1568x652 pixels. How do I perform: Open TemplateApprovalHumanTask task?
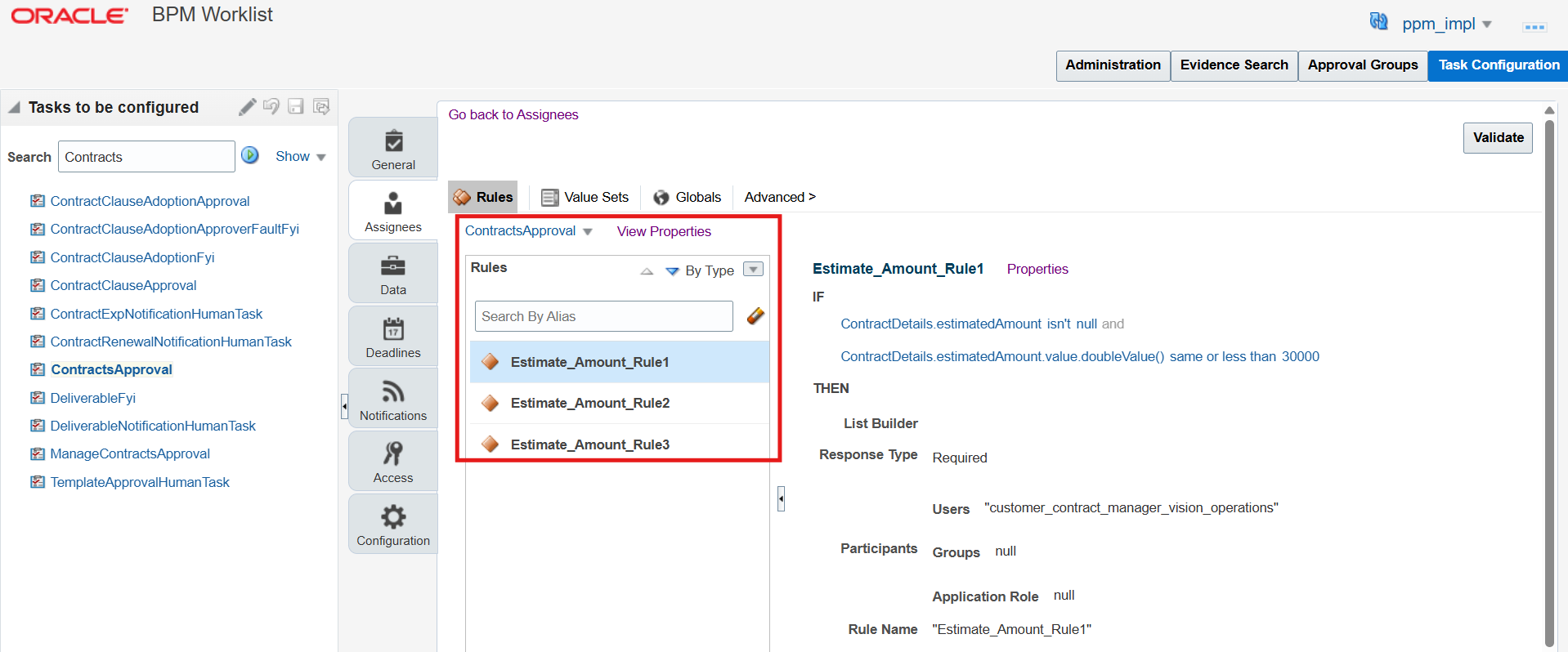(x=140, y=482)
